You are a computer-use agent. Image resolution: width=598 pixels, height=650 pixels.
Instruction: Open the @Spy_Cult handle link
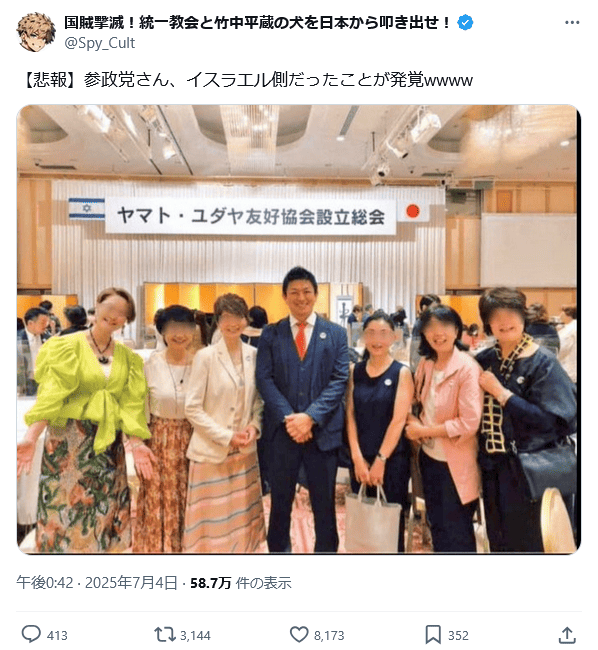click(100, 43)
